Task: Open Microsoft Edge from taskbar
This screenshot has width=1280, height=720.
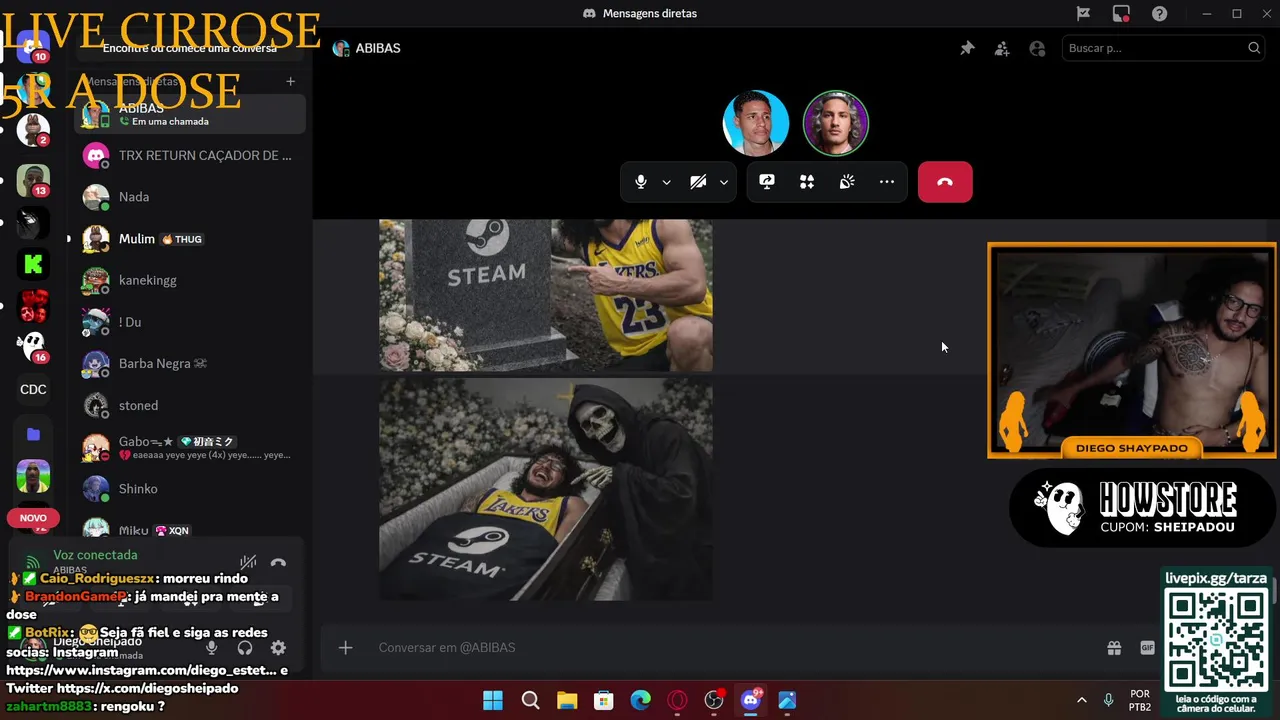Action: (x=641, y=700)
